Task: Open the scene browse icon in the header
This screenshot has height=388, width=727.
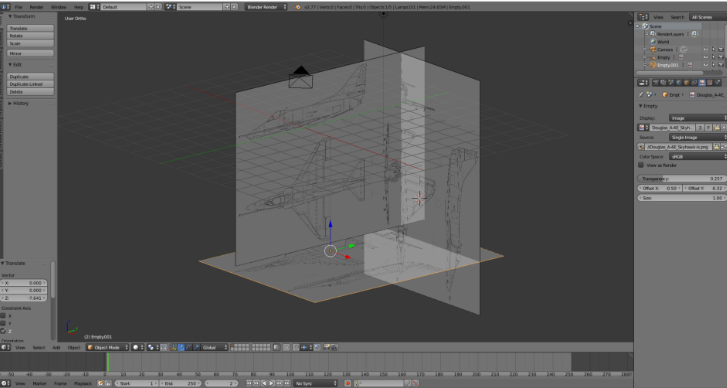Action: (170, 7)
